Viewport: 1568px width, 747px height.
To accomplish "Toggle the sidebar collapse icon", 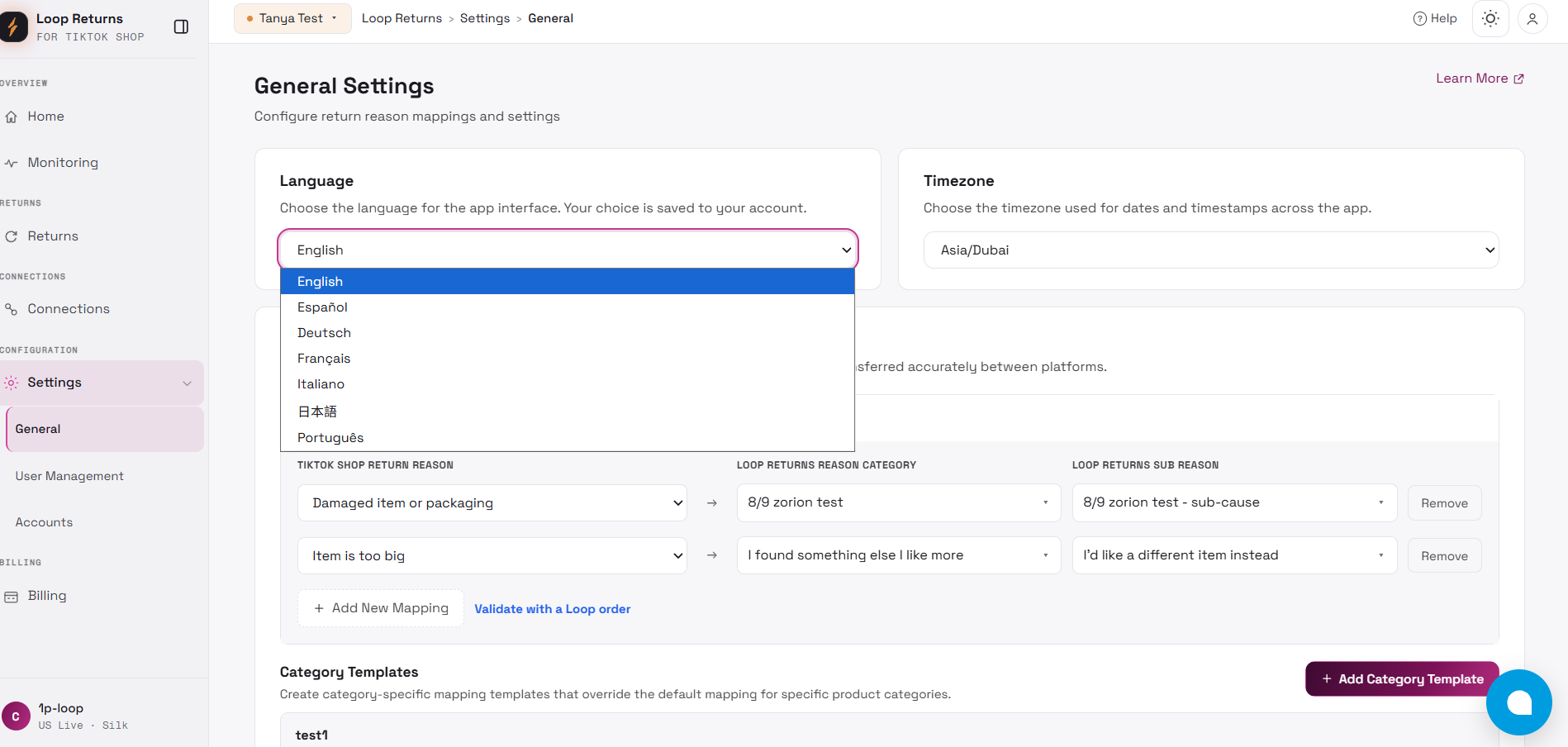I will tap(181, 26).
